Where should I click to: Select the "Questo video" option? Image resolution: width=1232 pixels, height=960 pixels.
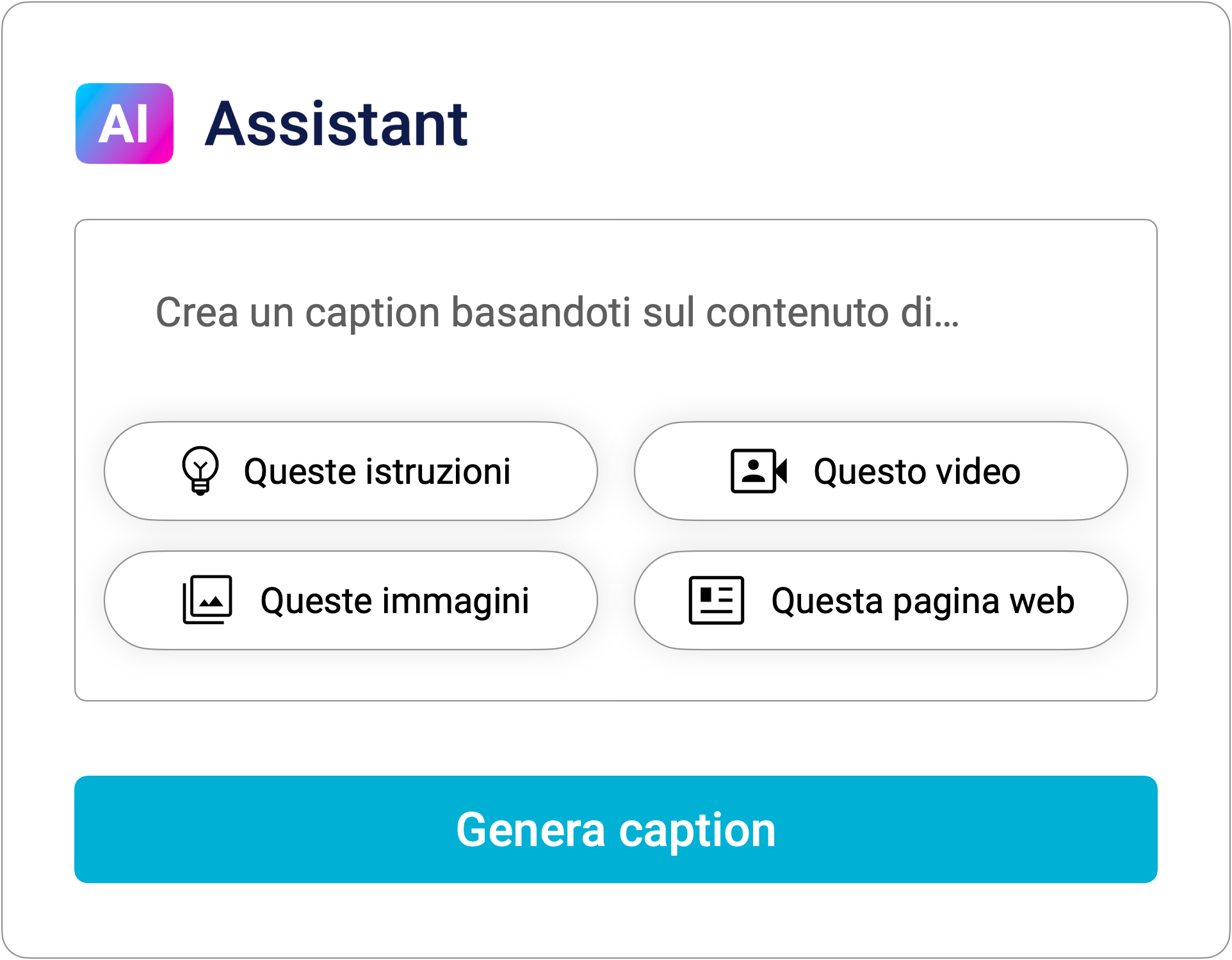916,472
